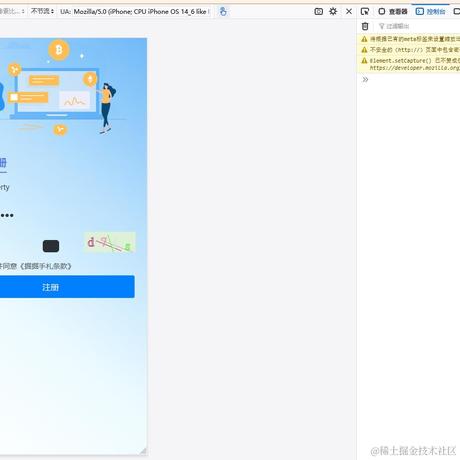
Task: Activate the element picker tool
Action: [x=365, y=12]
